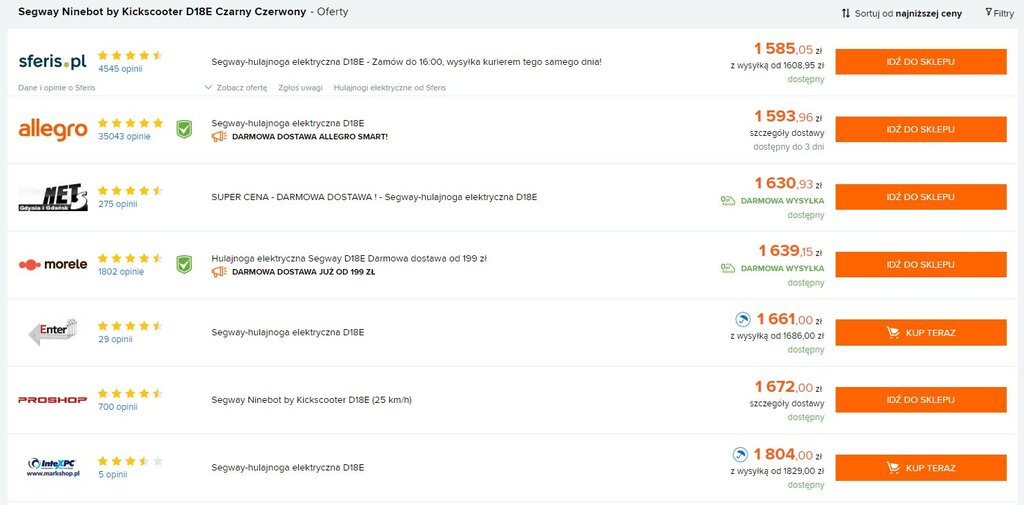Click the green trusted shield beside morele
This screenshot has height=505, width=1024.
184,265
